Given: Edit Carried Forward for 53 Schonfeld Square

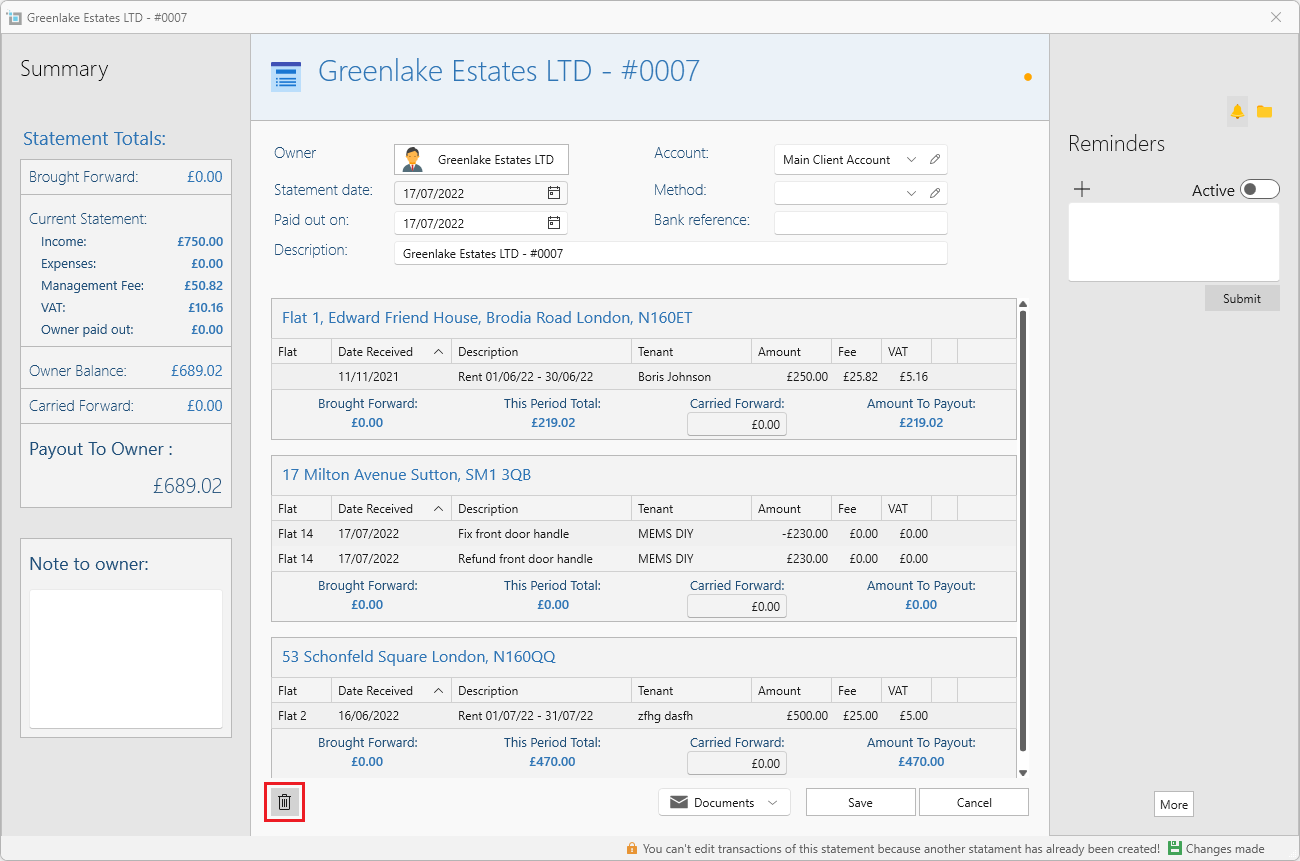Looking at the screenshot, I should tap(737, 763).
